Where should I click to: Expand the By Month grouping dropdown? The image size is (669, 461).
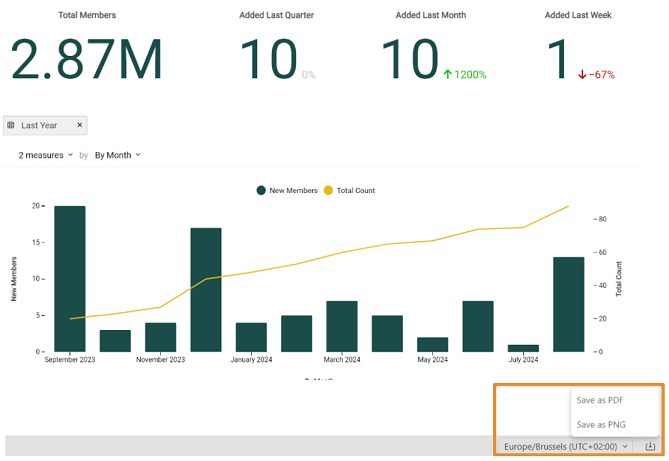117,155
